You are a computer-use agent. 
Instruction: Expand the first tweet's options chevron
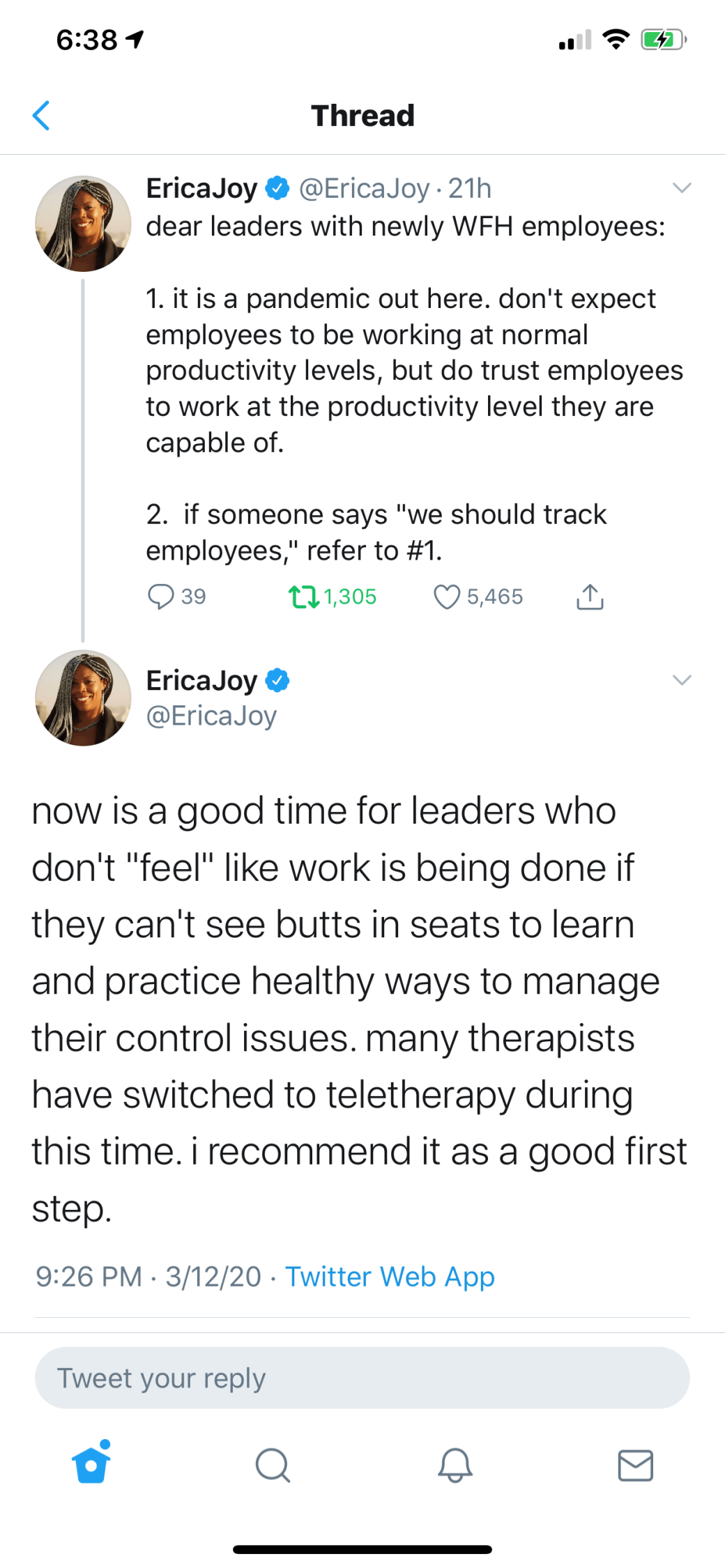coord(682,188)
